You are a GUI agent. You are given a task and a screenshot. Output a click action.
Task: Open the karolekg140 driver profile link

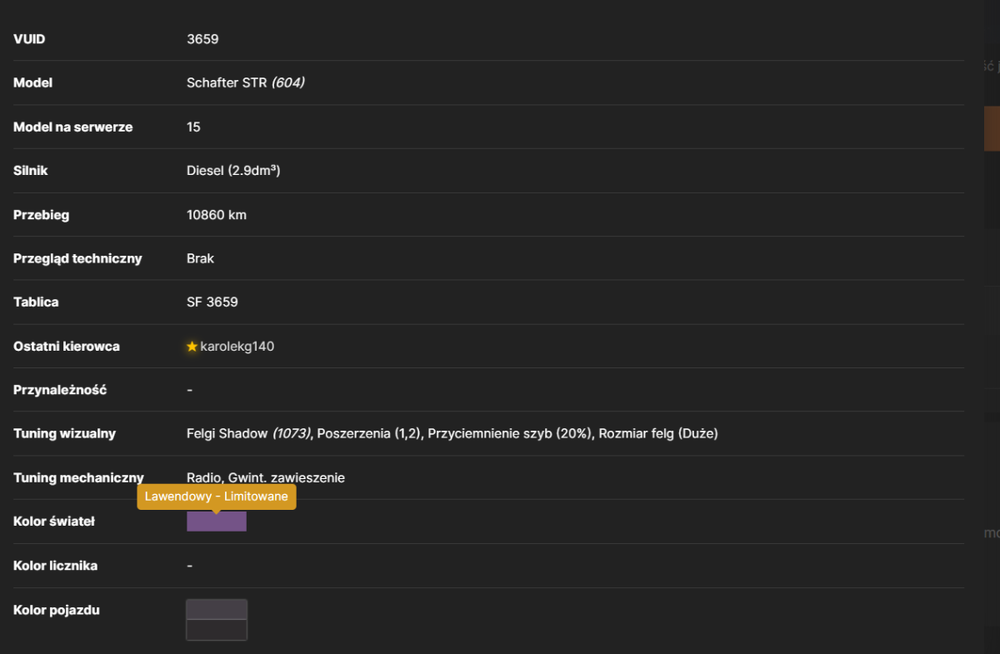tap(237, 346)
